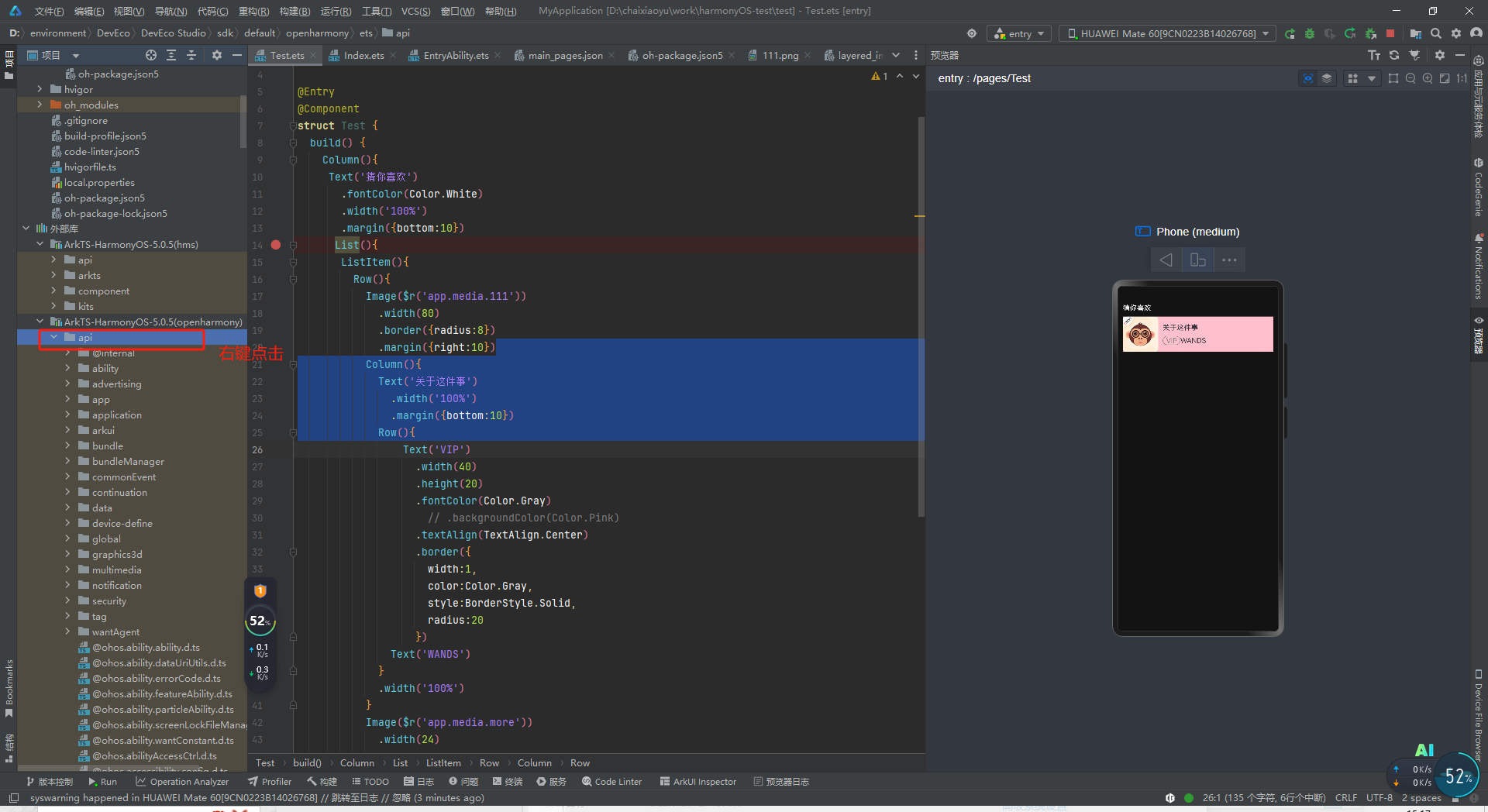Screen dimensions: 1488x812
Task: Click the CRLF line separator status entry
Action: pyautogui.click(x=1345, y=797)
